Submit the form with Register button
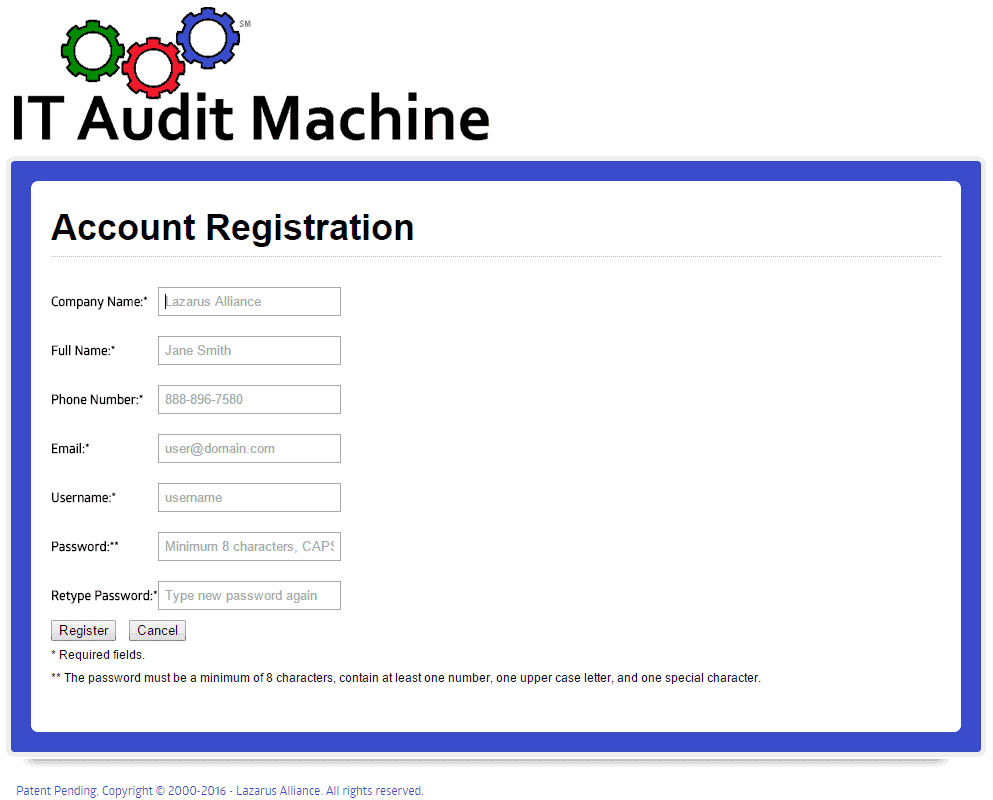 [x=84, y=631]
